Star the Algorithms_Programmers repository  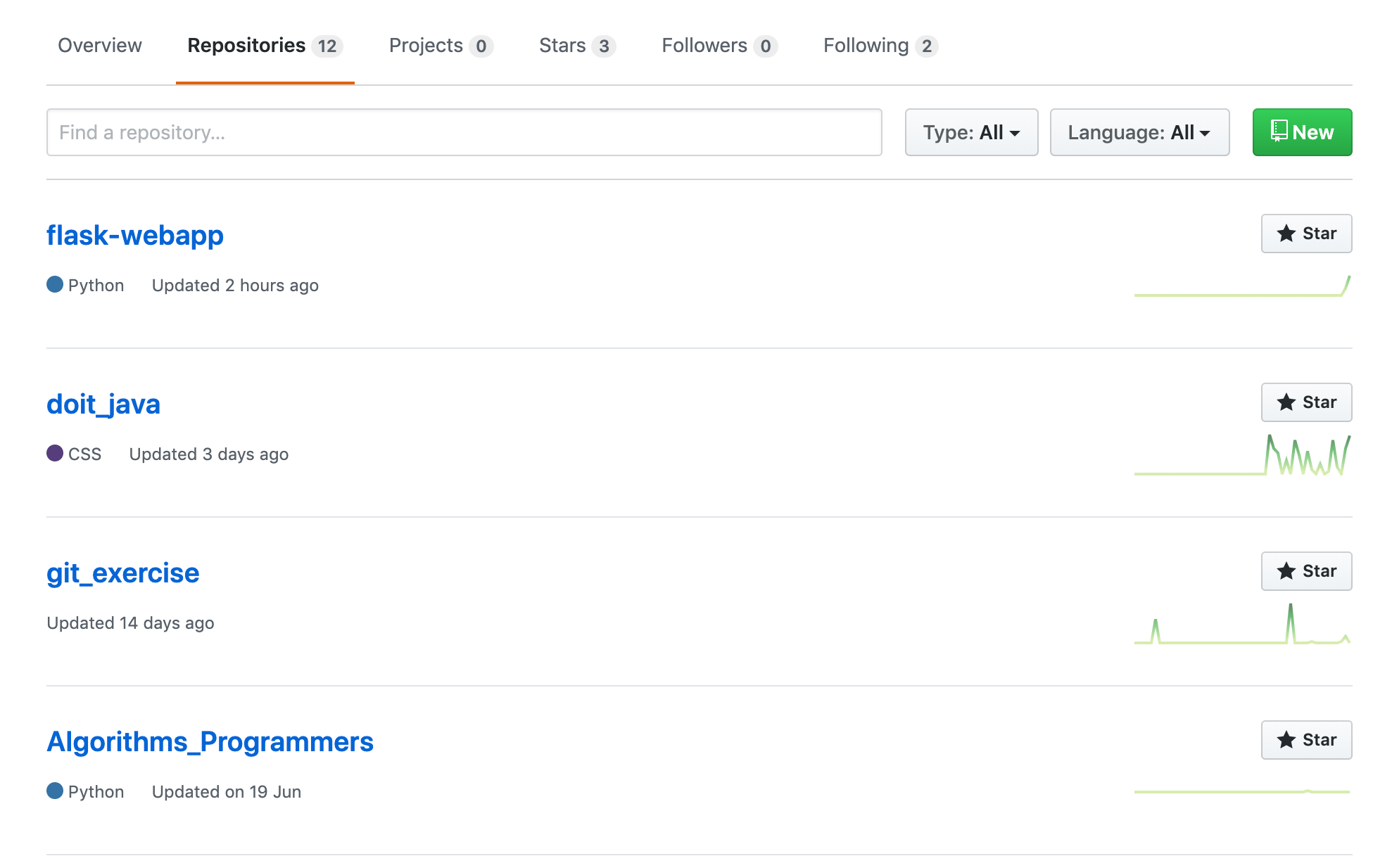1305,740
